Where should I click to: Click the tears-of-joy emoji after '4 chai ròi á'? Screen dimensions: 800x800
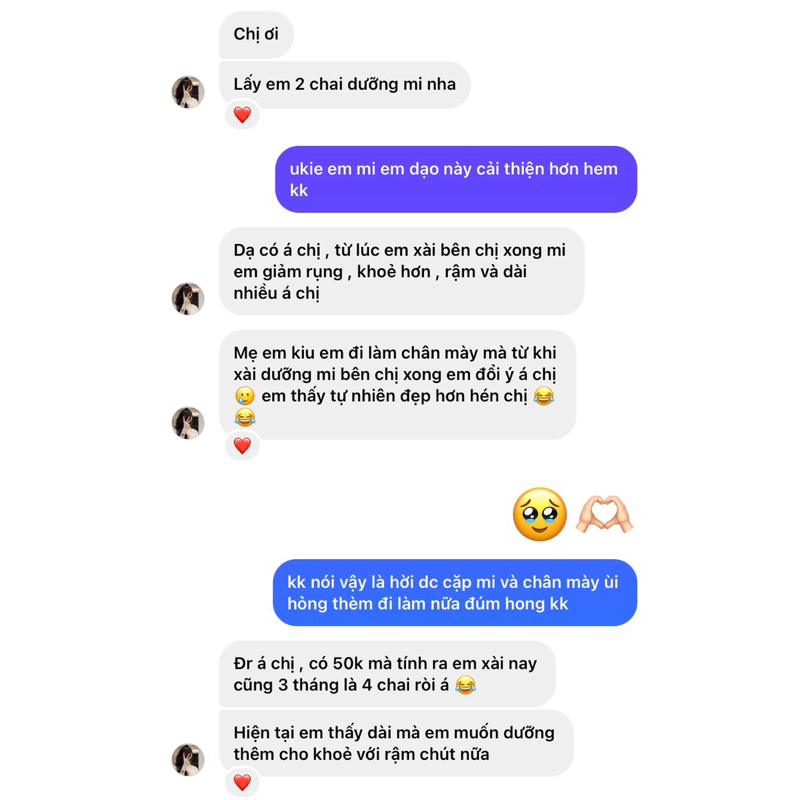tap(465, 685)
